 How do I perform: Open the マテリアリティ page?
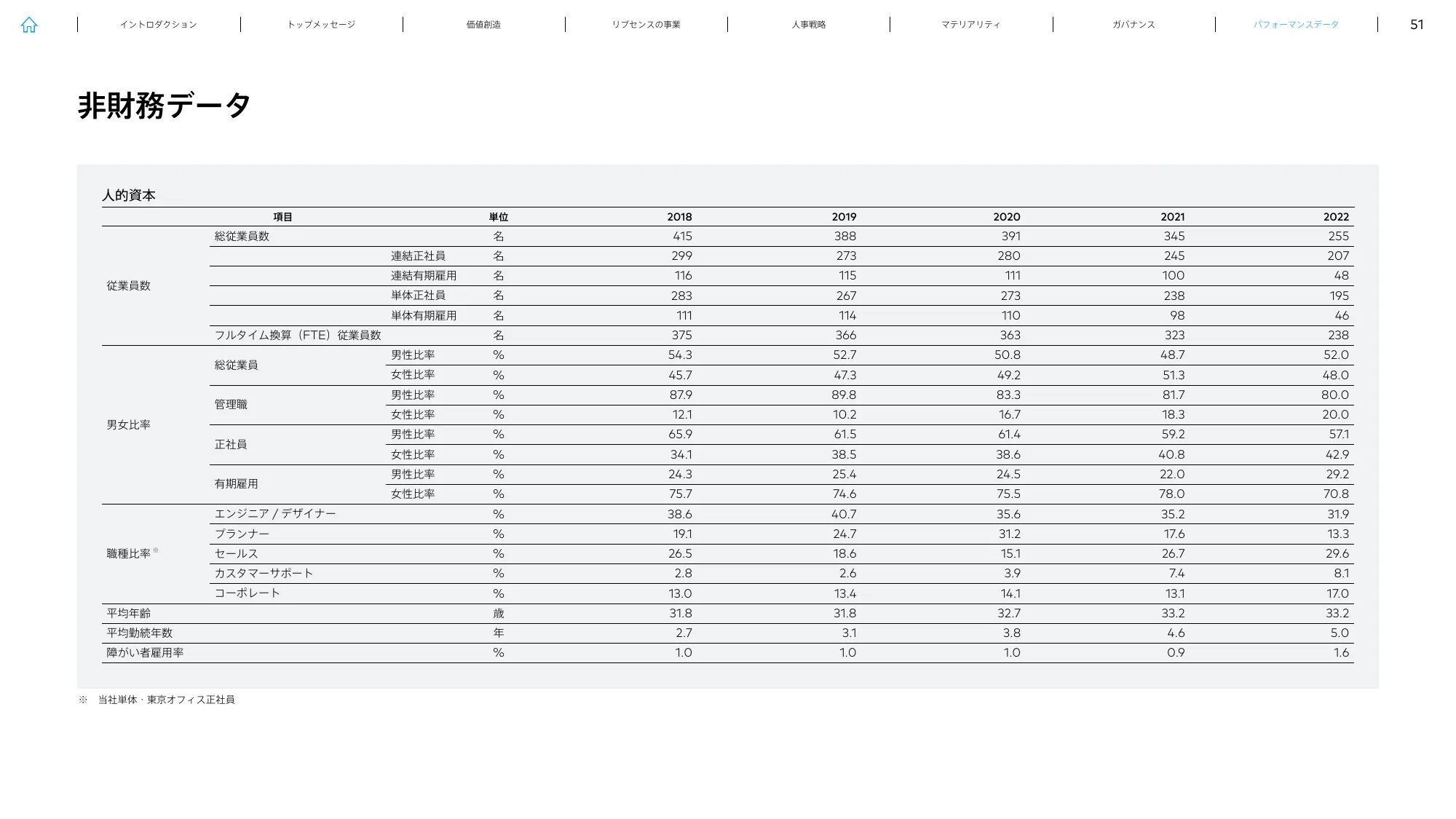pyautogui.click(x=970, y=24)
